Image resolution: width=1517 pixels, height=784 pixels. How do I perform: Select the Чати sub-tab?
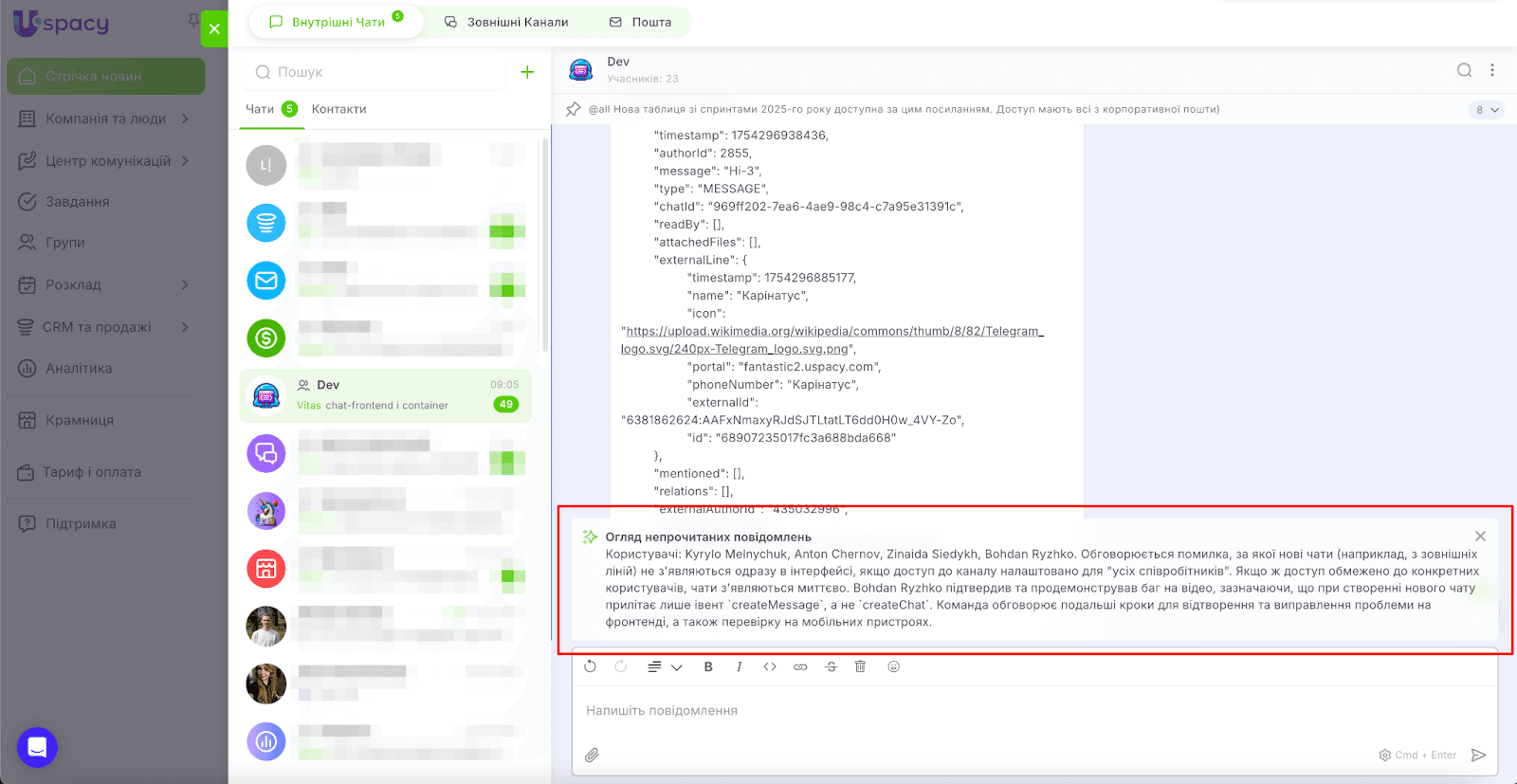point(271,109)
